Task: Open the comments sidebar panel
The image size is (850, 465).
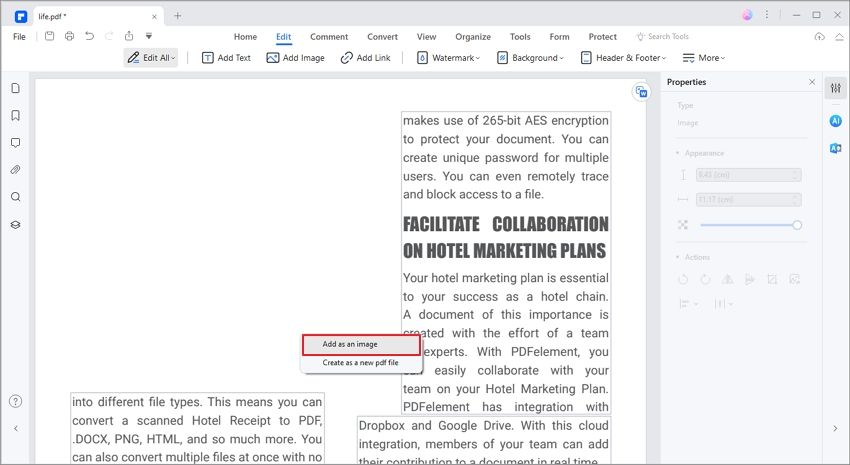Action: click(x=16, y=143)
